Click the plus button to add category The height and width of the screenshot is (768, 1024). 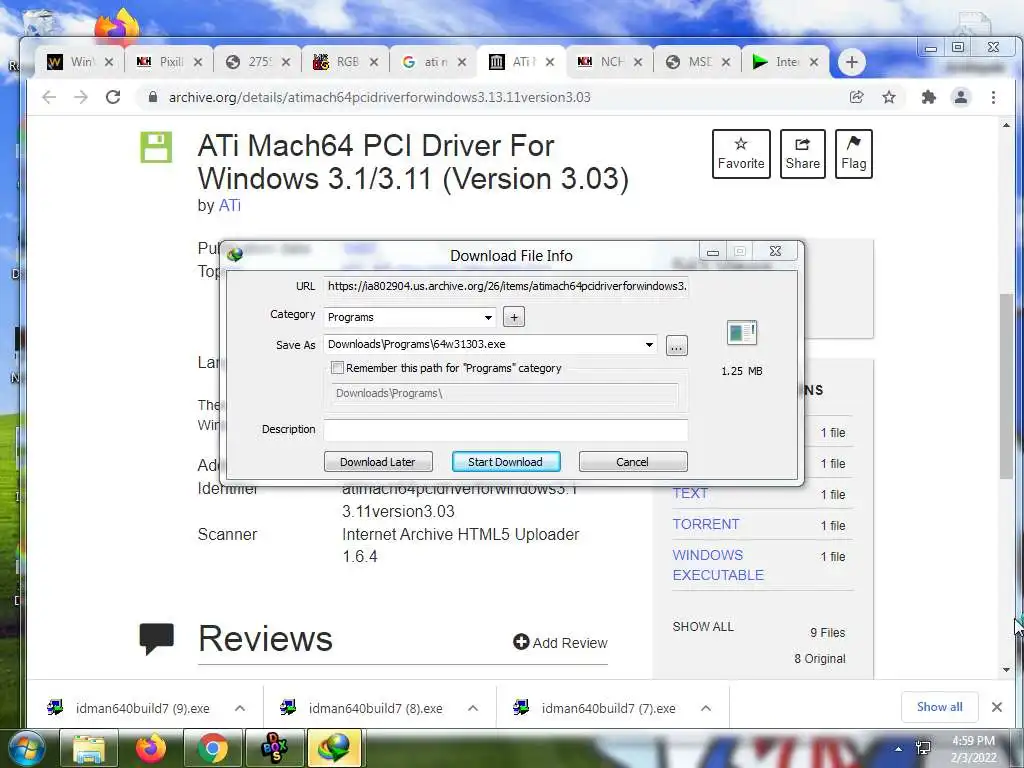point(514,317)
